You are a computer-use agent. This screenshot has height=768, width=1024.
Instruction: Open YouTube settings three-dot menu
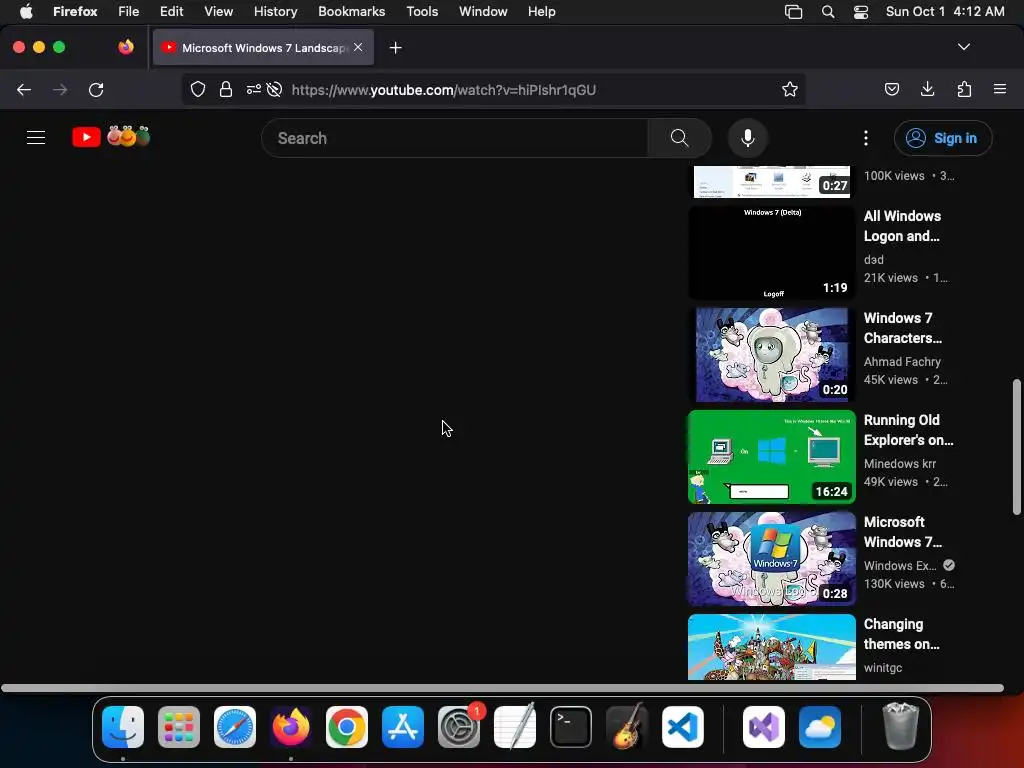pyautogui.click(x=866, y=138)
